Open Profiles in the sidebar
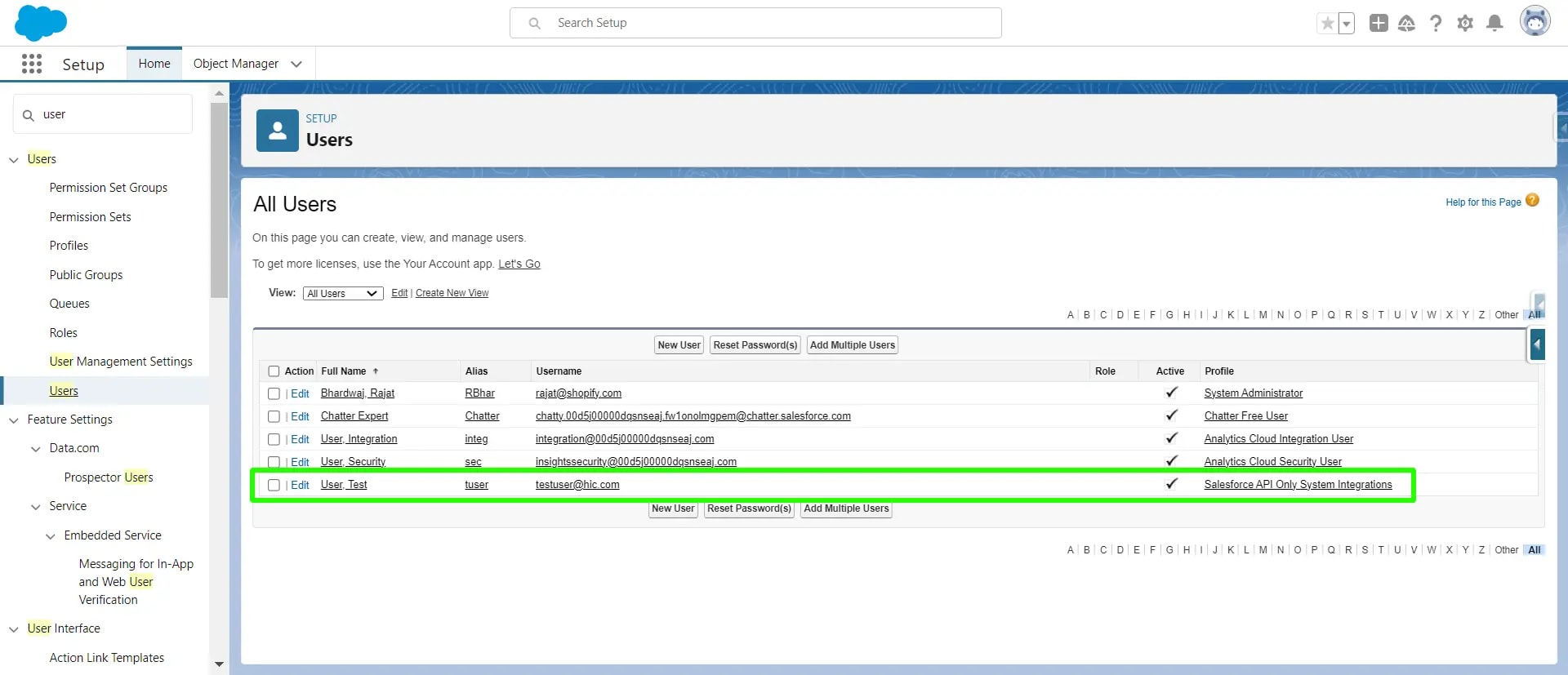The image size is (1568, 675). [69, 246]
